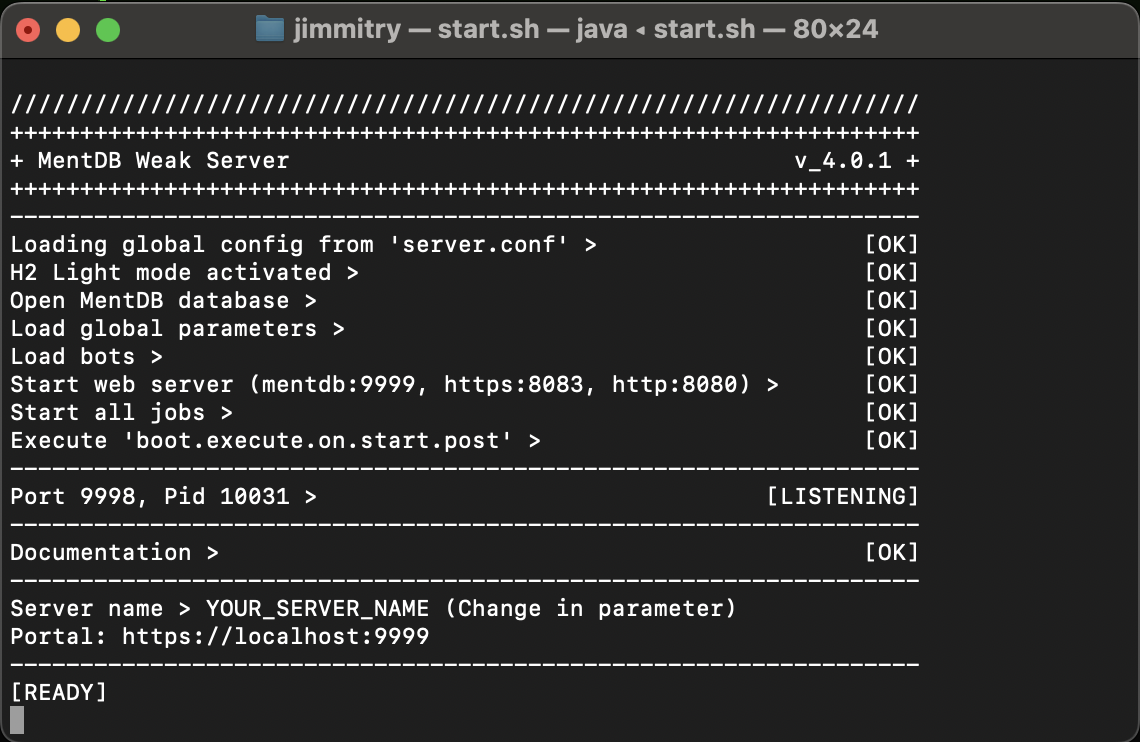Screen dimensions: 1140x742
Task: Click the 'MentDB Weak Server' header text
Action: point(163,160)
